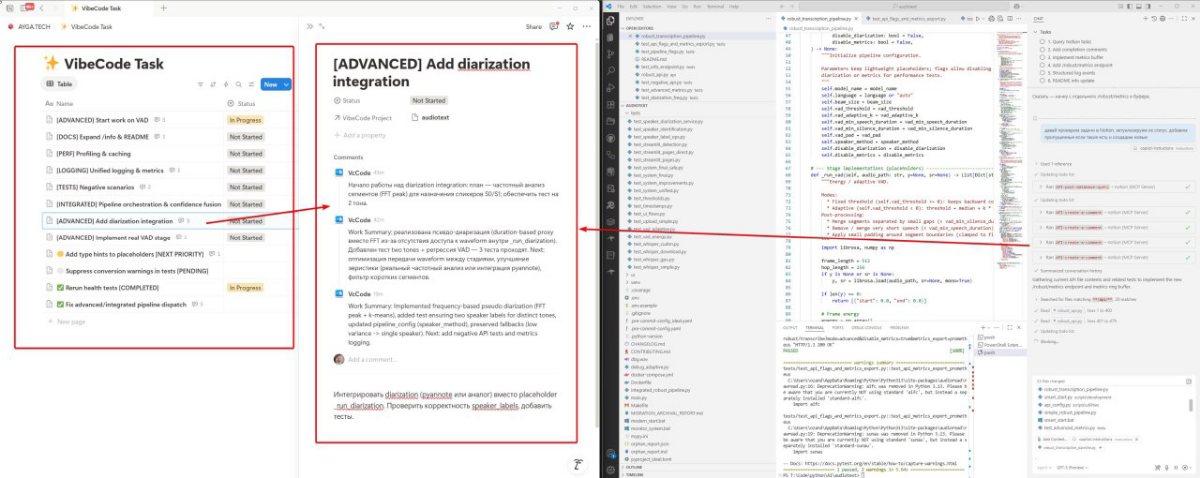This screenshot has width=1200, height=478.
Task: Open Notion database view settings icon
Action: coord(252,85)
